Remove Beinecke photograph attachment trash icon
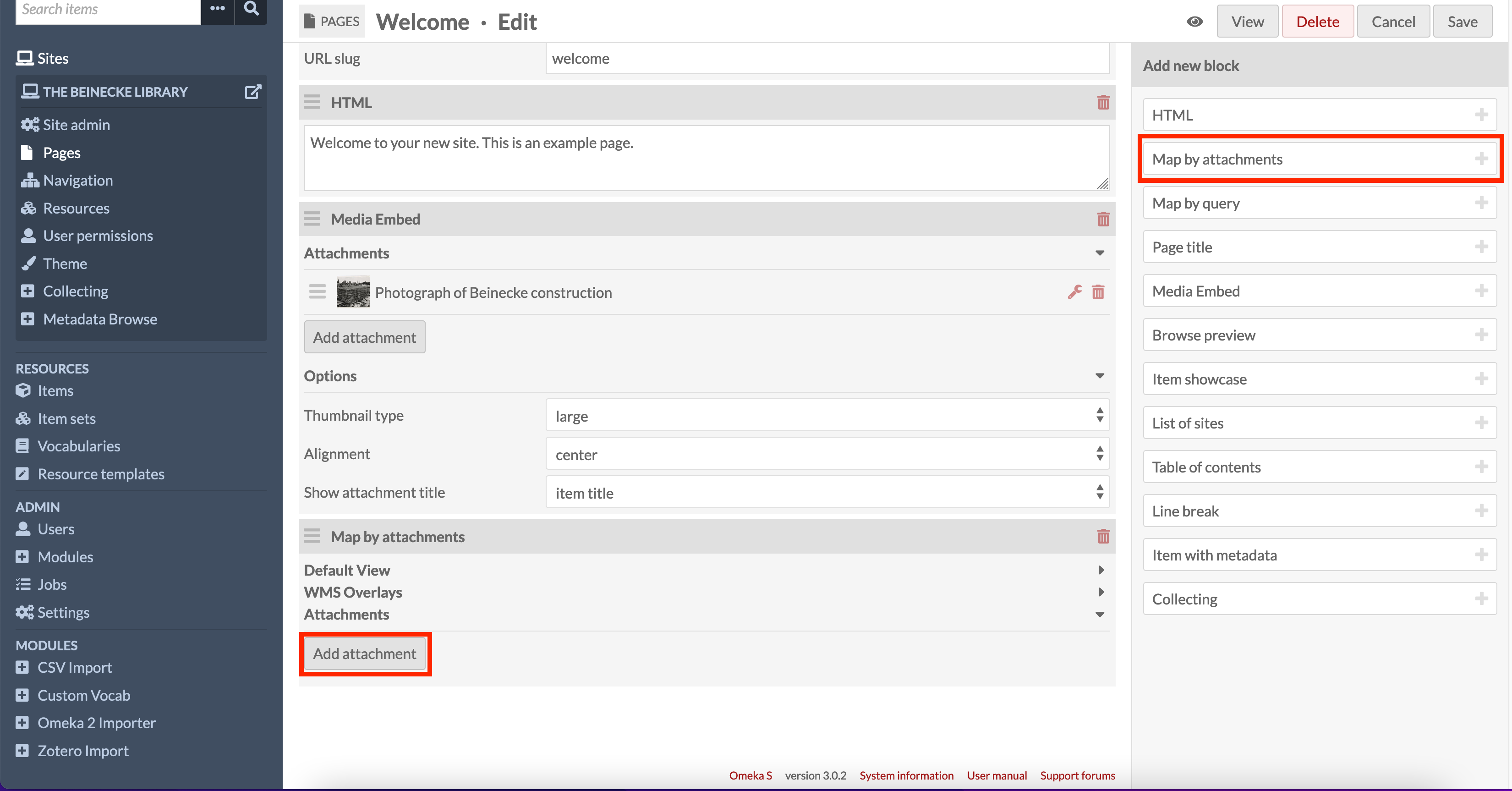The image size is (1512, 791). [x=1098, y=292]
